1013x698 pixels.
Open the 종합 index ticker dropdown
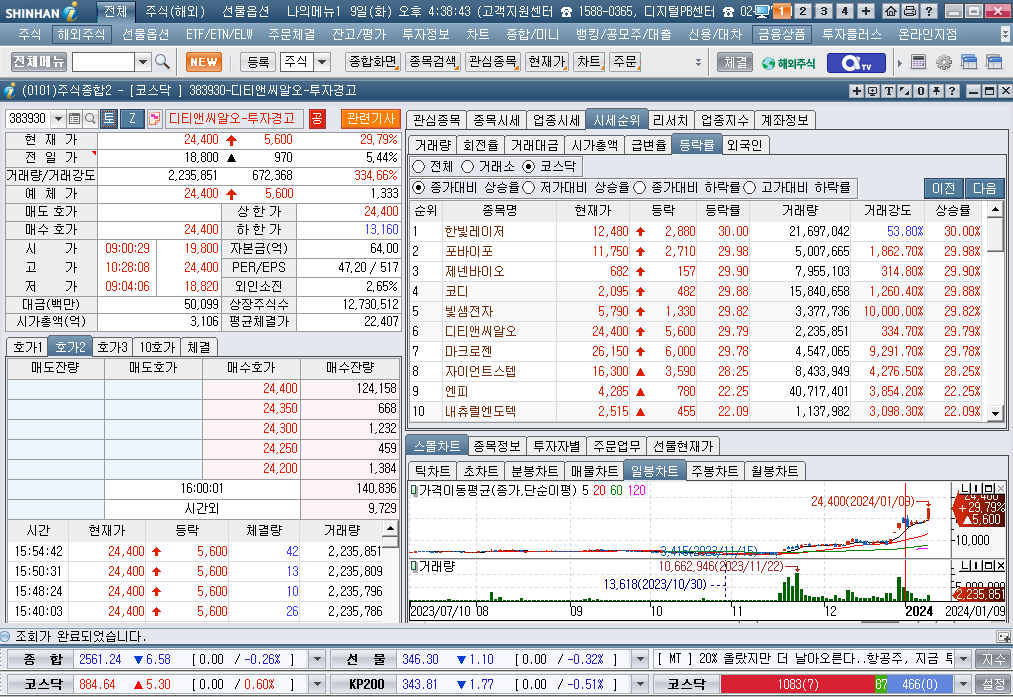coord(317,660)
